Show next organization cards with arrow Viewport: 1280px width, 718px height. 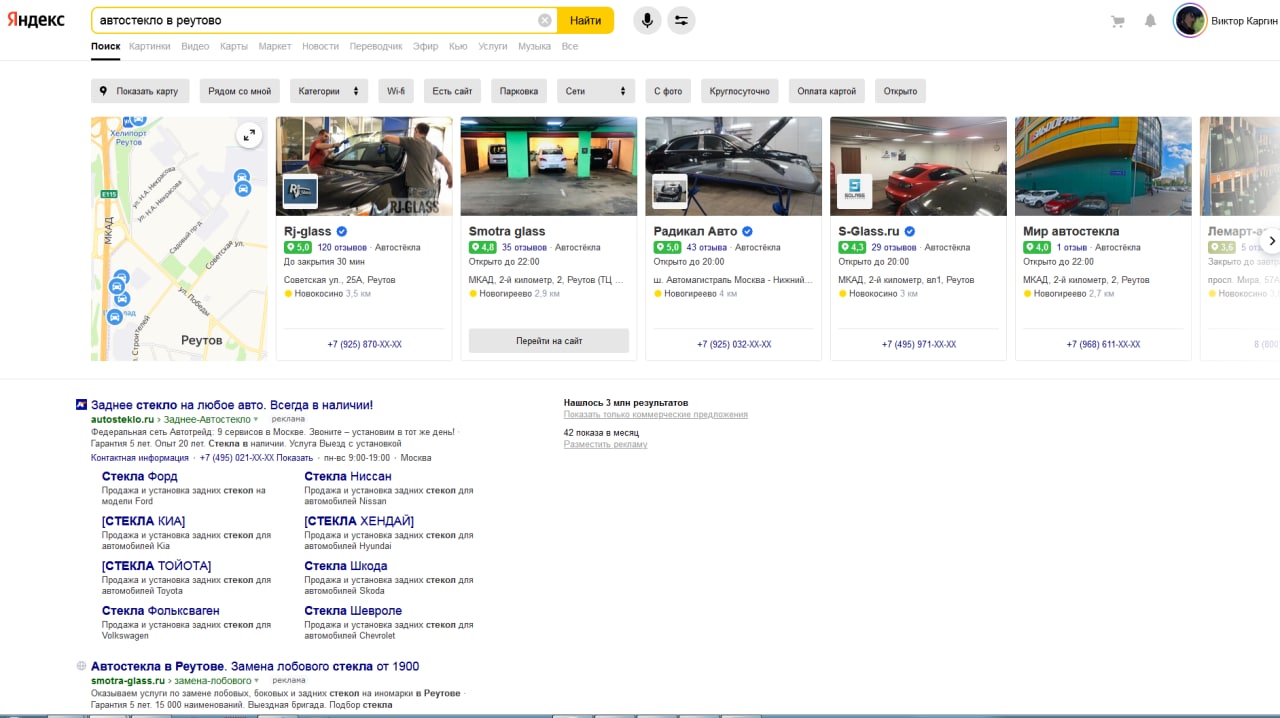pyautogui.click(x=1271, y=241)
